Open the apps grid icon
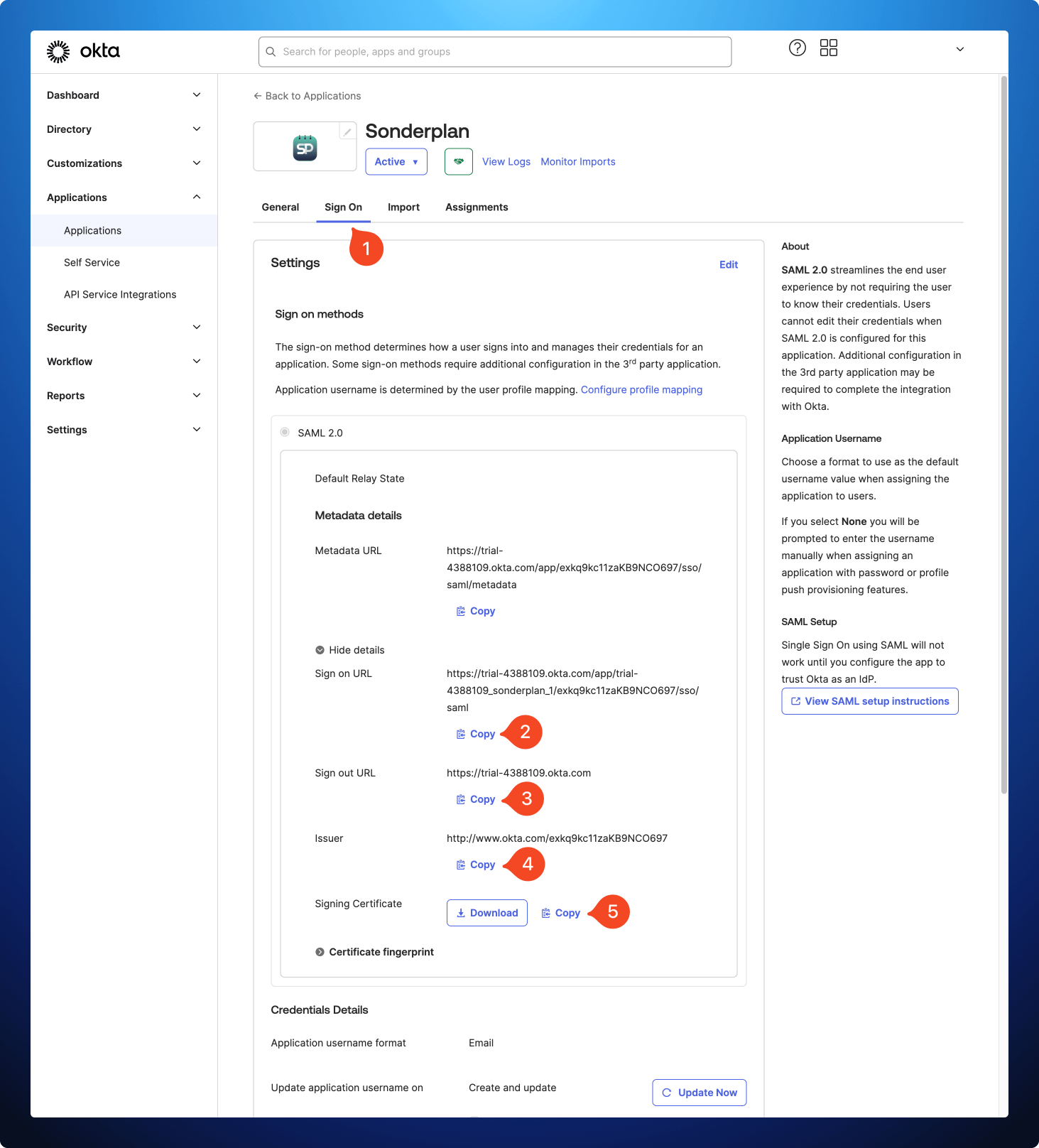The image size is (1039, 1148). tap(829, 48)
